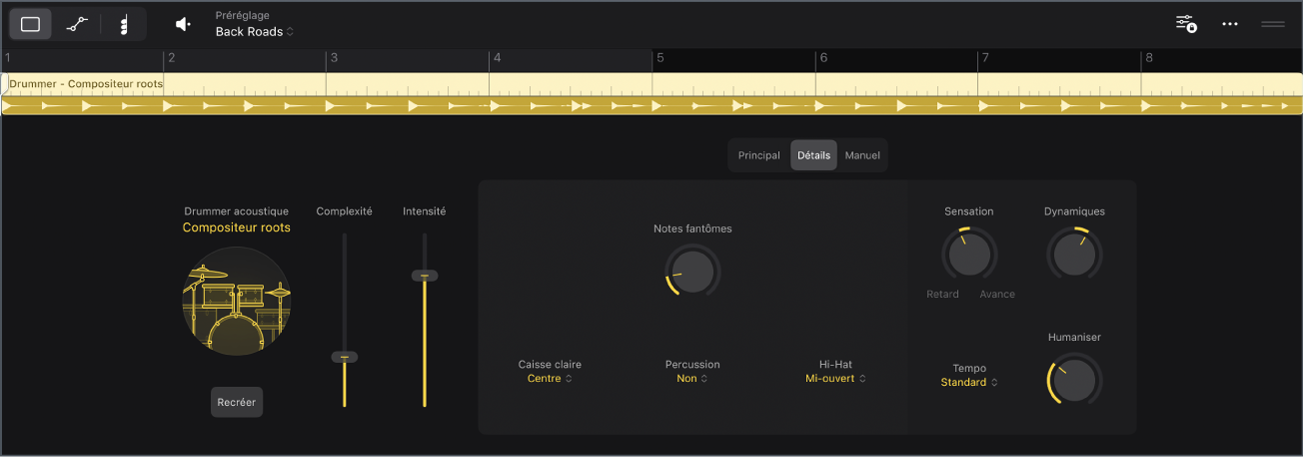Click the Compositeur roots drummer name

(x=236, y=228)
